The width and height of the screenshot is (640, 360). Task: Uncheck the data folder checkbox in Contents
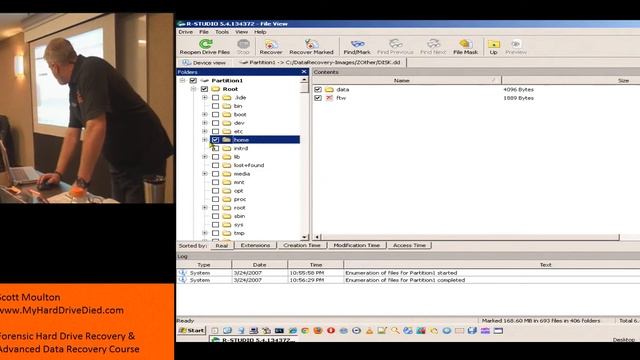coord(318,89)
